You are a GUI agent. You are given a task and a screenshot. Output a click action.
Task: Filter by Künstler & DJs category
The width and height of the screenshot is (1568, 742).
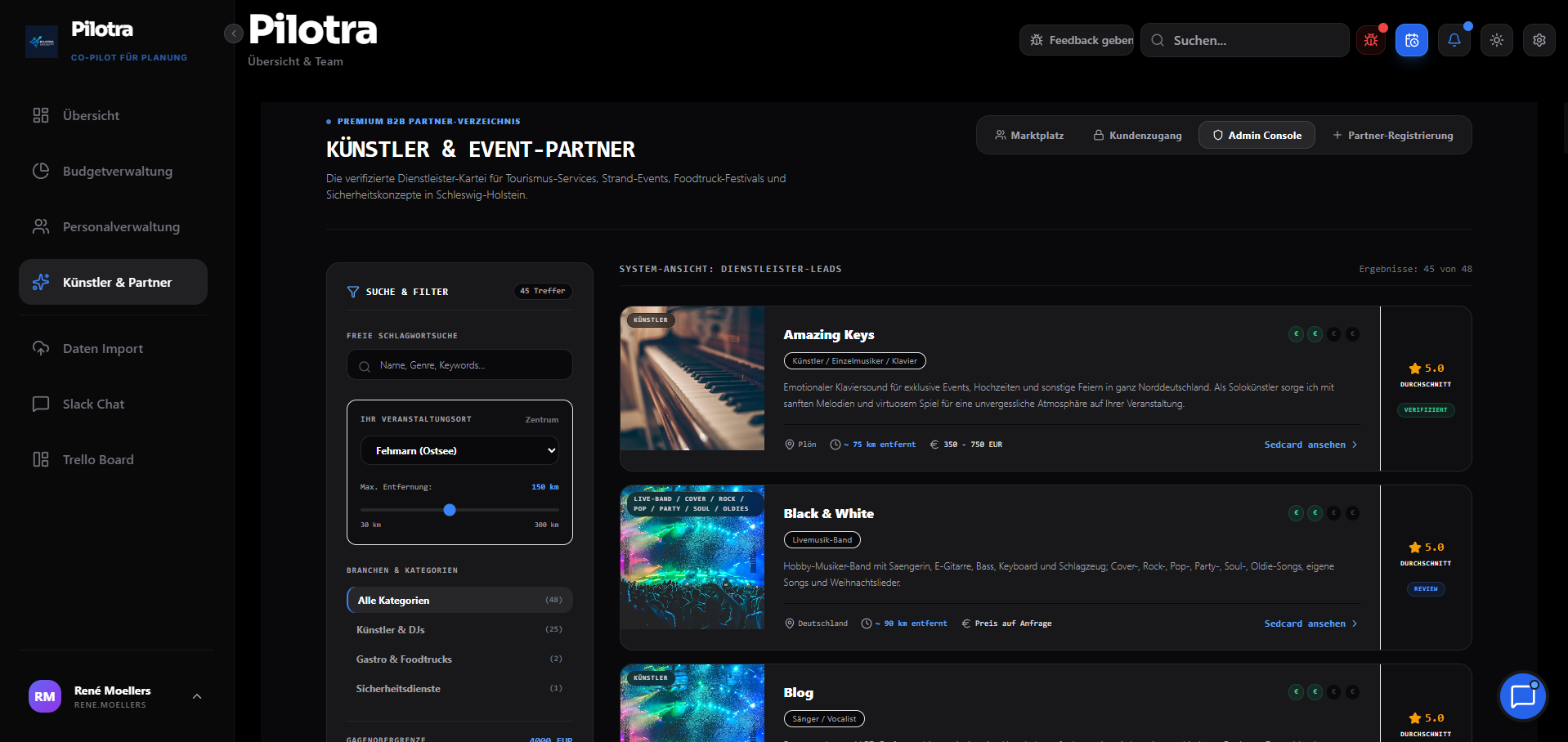(x=459, y=629)
